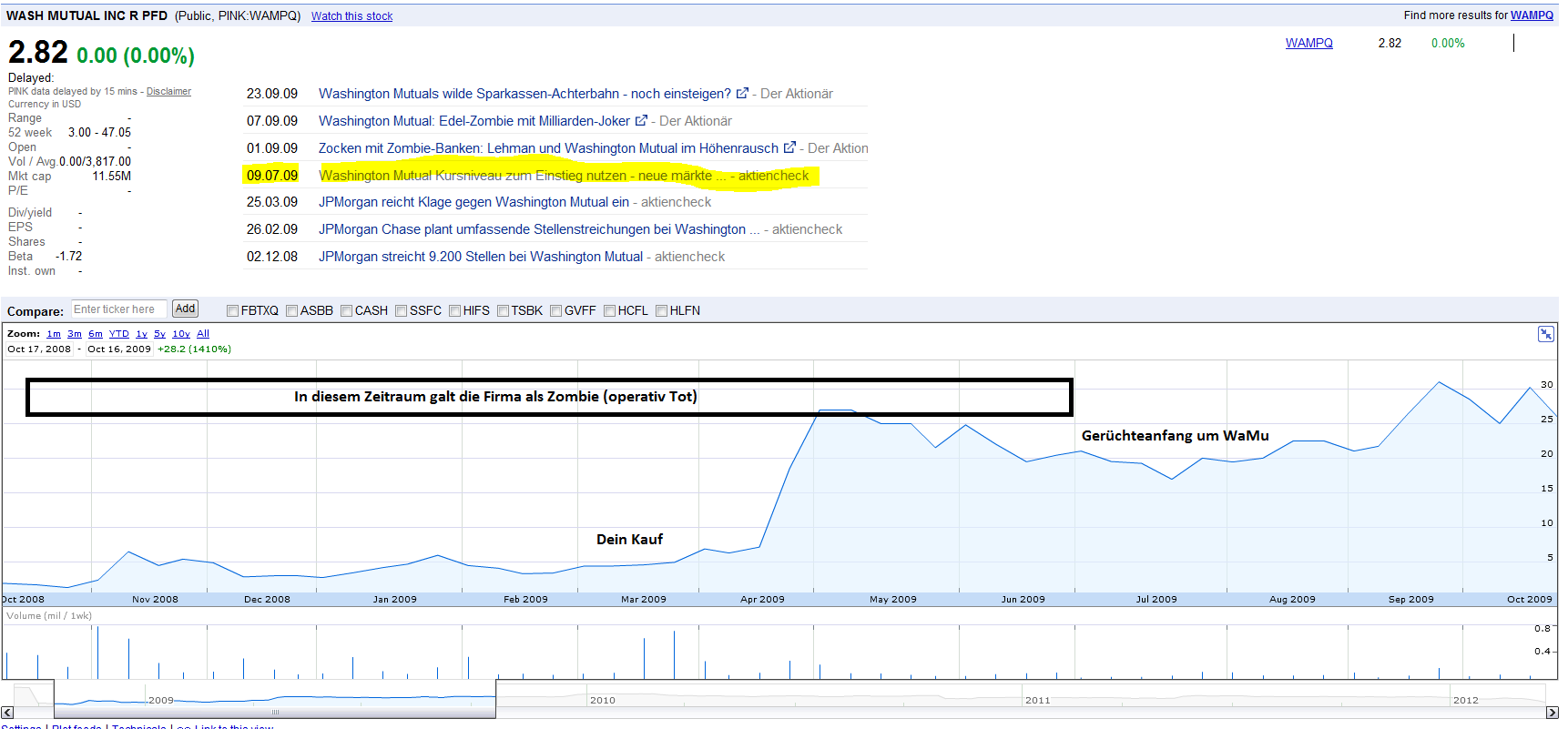The image size is (1568, 729).
Task: Click the 01.09.09 news date
Action: 272,148
